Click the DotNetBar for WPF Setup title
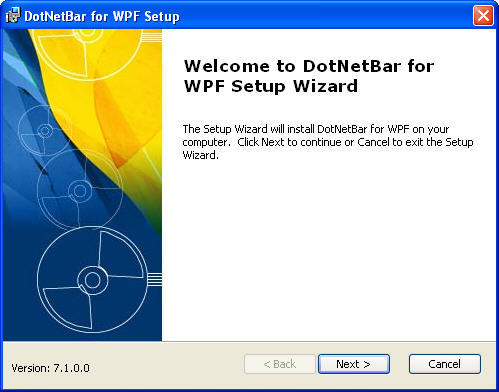 [x=102, y=16]
